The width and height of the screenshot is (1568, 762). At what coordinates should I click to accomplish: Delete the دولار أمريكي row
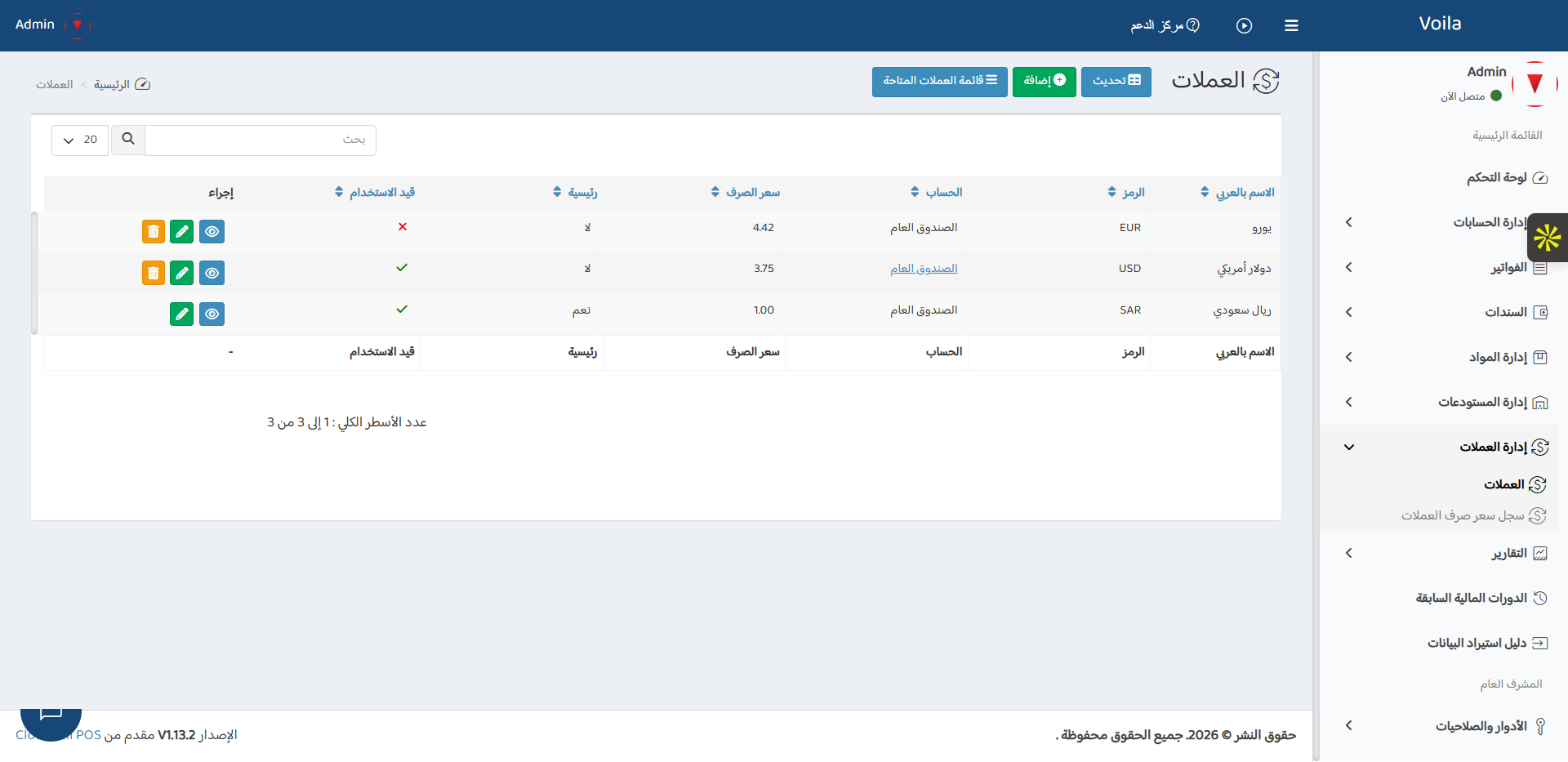154,273
